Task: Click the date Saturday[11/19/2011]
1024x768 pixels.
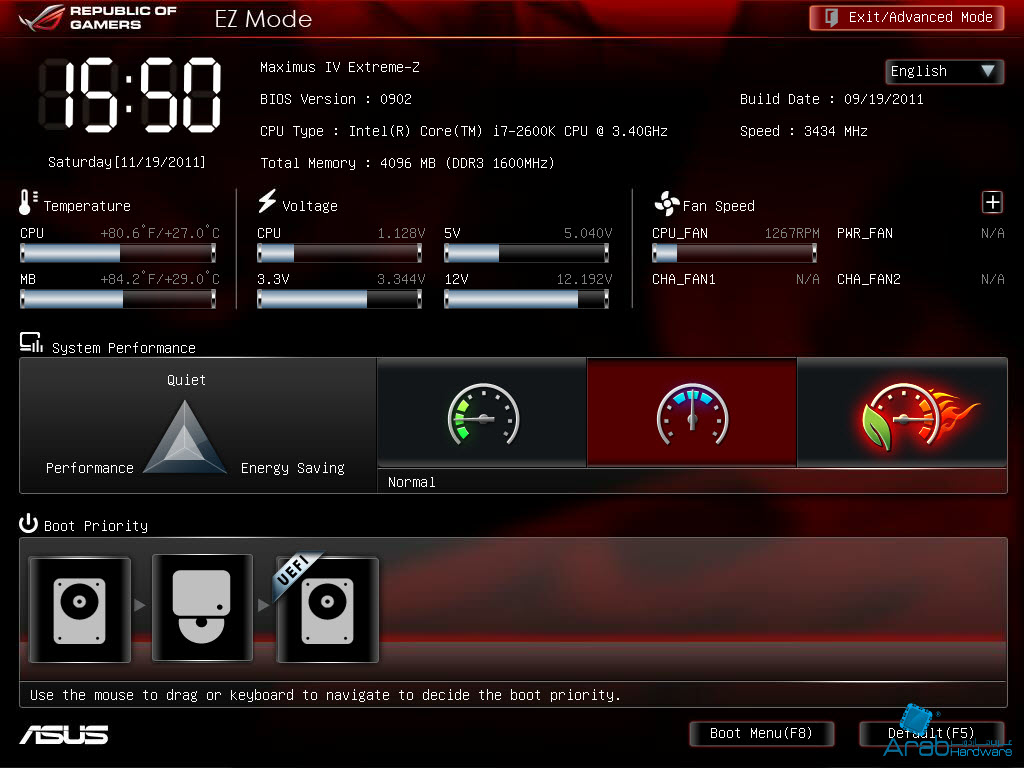Action: click(x=127, y=162)
